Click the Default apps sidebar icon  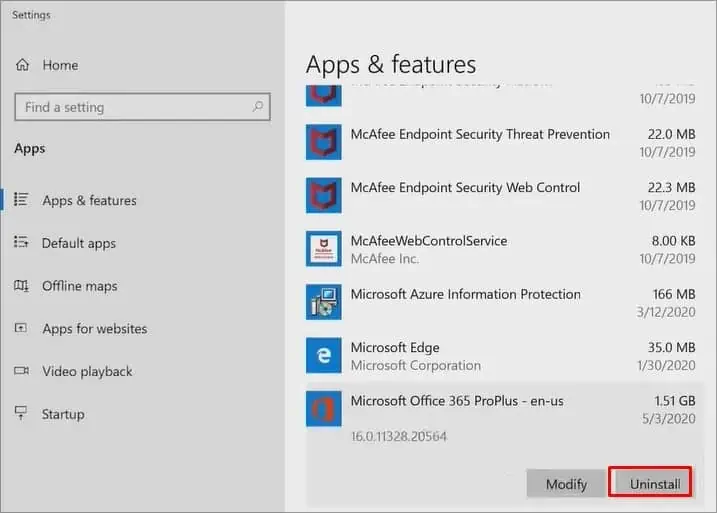[21, 241]
